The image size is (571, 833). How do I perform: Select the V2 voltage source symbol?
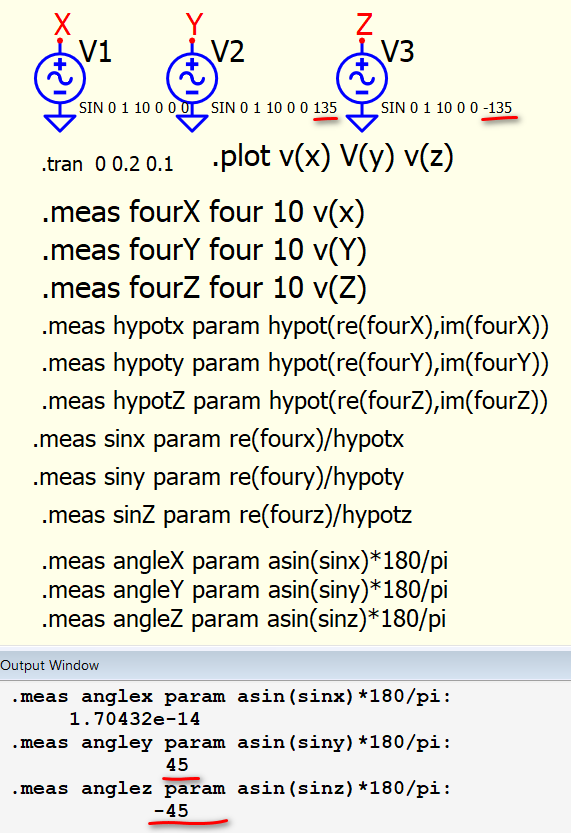click(192, 78)
